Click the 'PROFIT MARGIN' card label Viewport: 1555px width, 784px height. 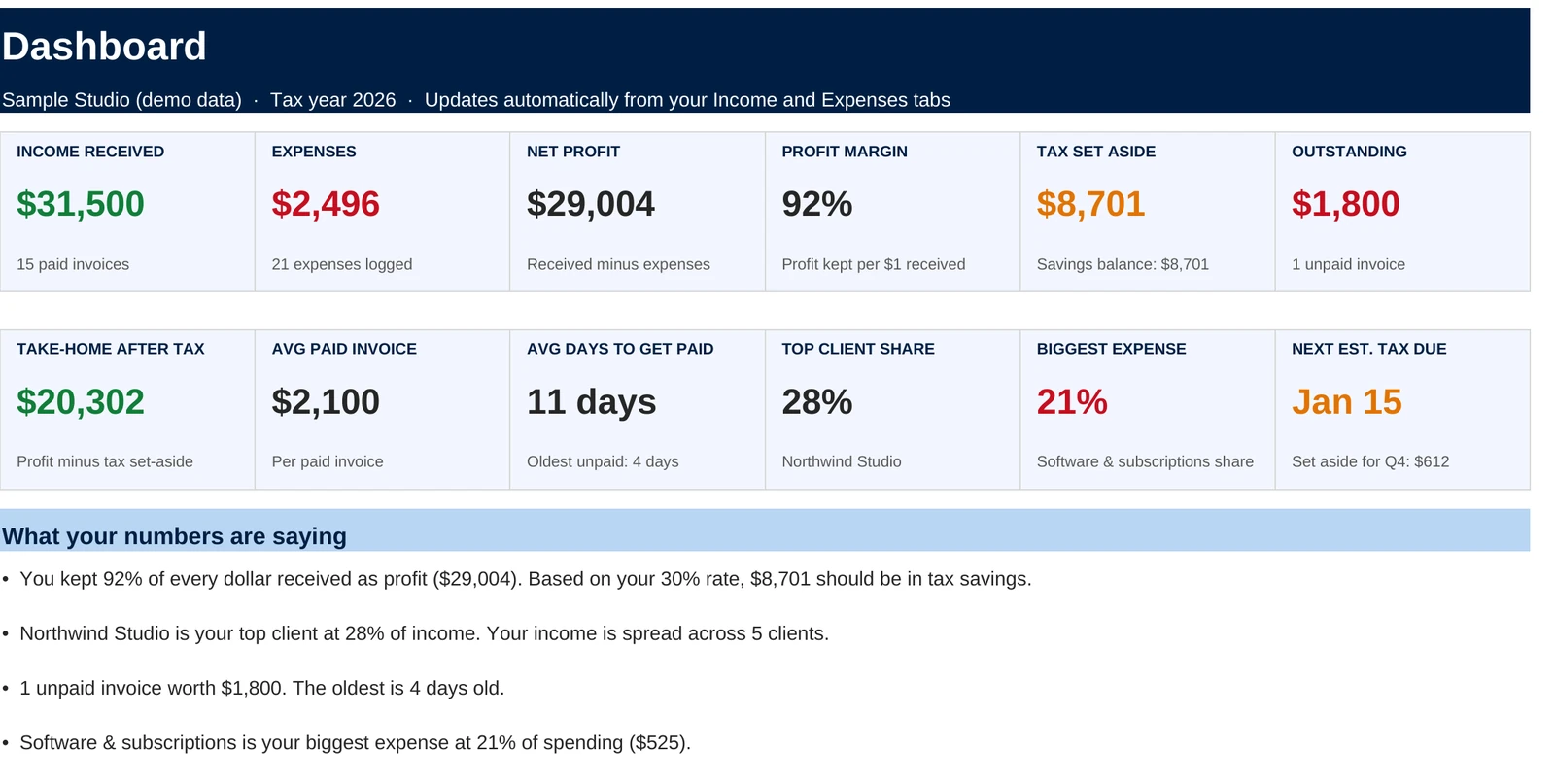tap(845, 152)
